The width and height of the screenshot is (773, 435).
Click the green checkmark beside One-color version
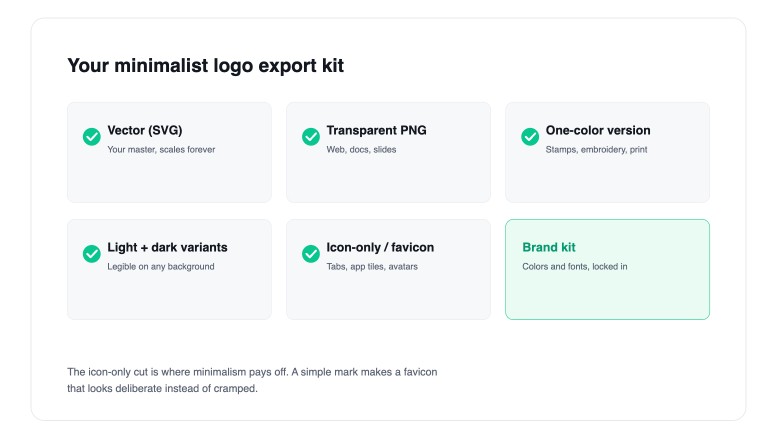point(530,137)
